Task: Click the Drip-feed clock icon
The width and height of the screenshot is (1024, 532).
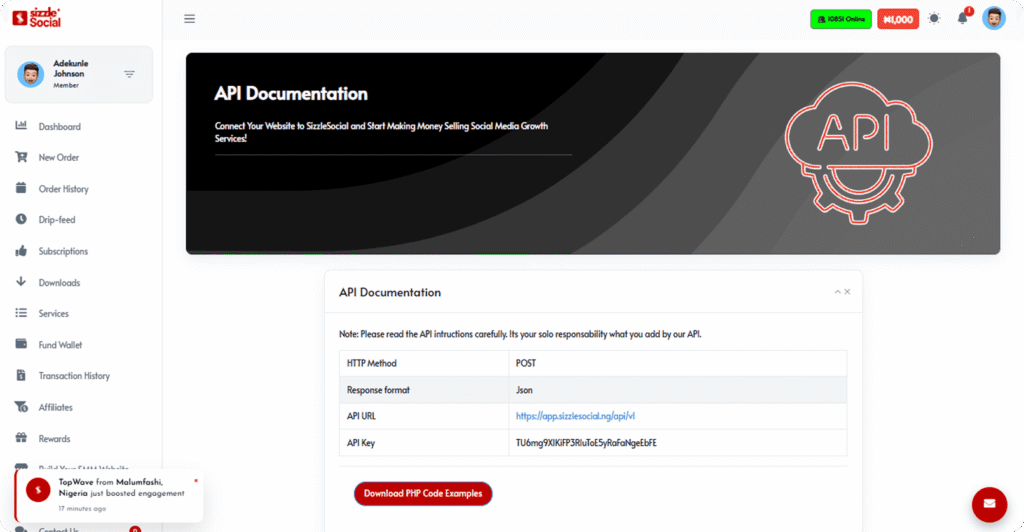Action: (x=21, y=219)
